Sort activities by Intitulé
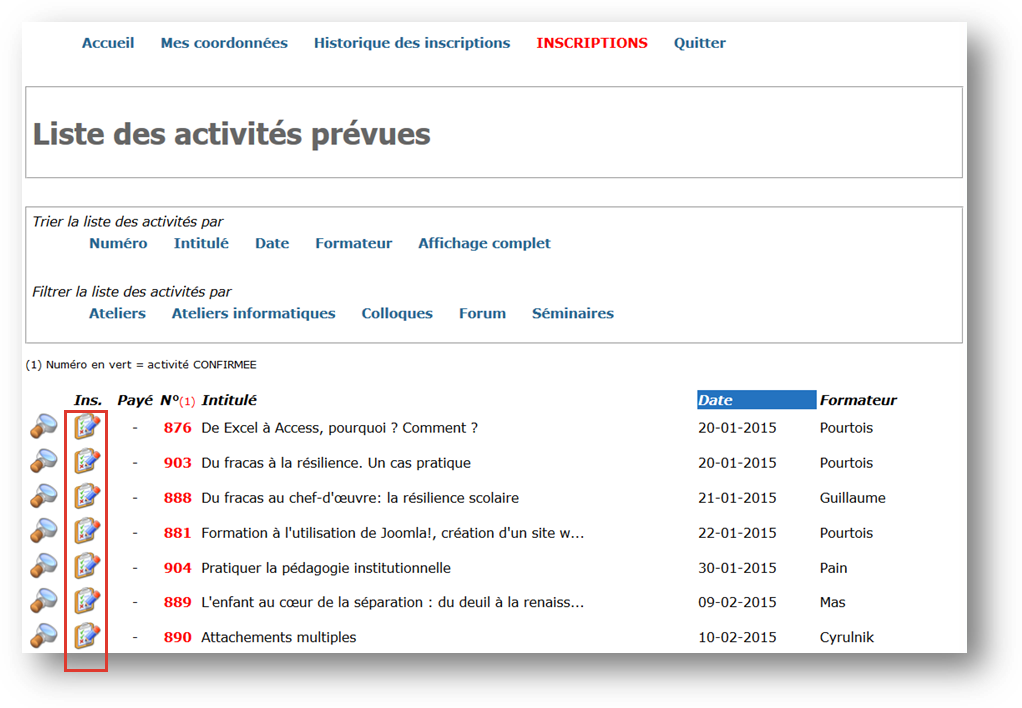The width and height of the screenshot is (1022, 708). [201, 243]
